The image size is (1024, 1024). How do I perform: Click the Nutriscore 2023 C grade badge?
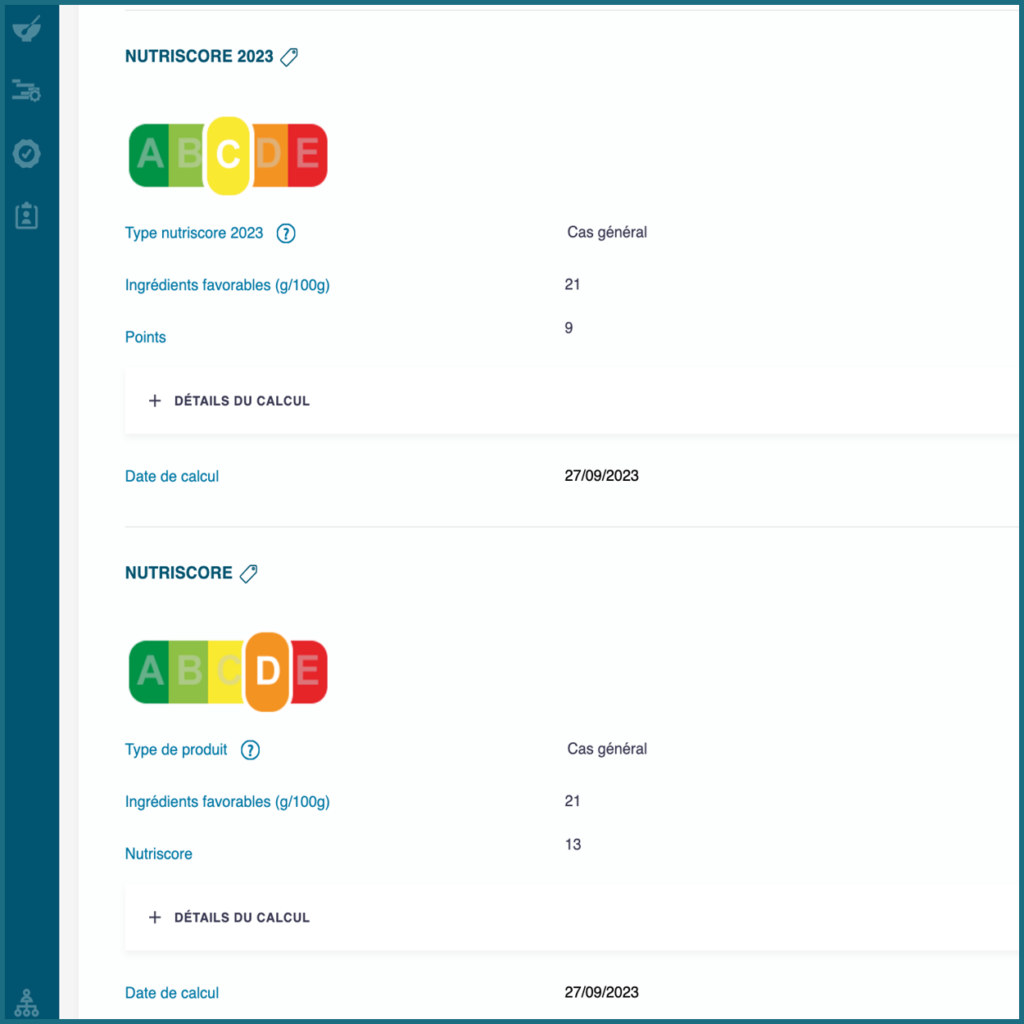pos(228,155)
